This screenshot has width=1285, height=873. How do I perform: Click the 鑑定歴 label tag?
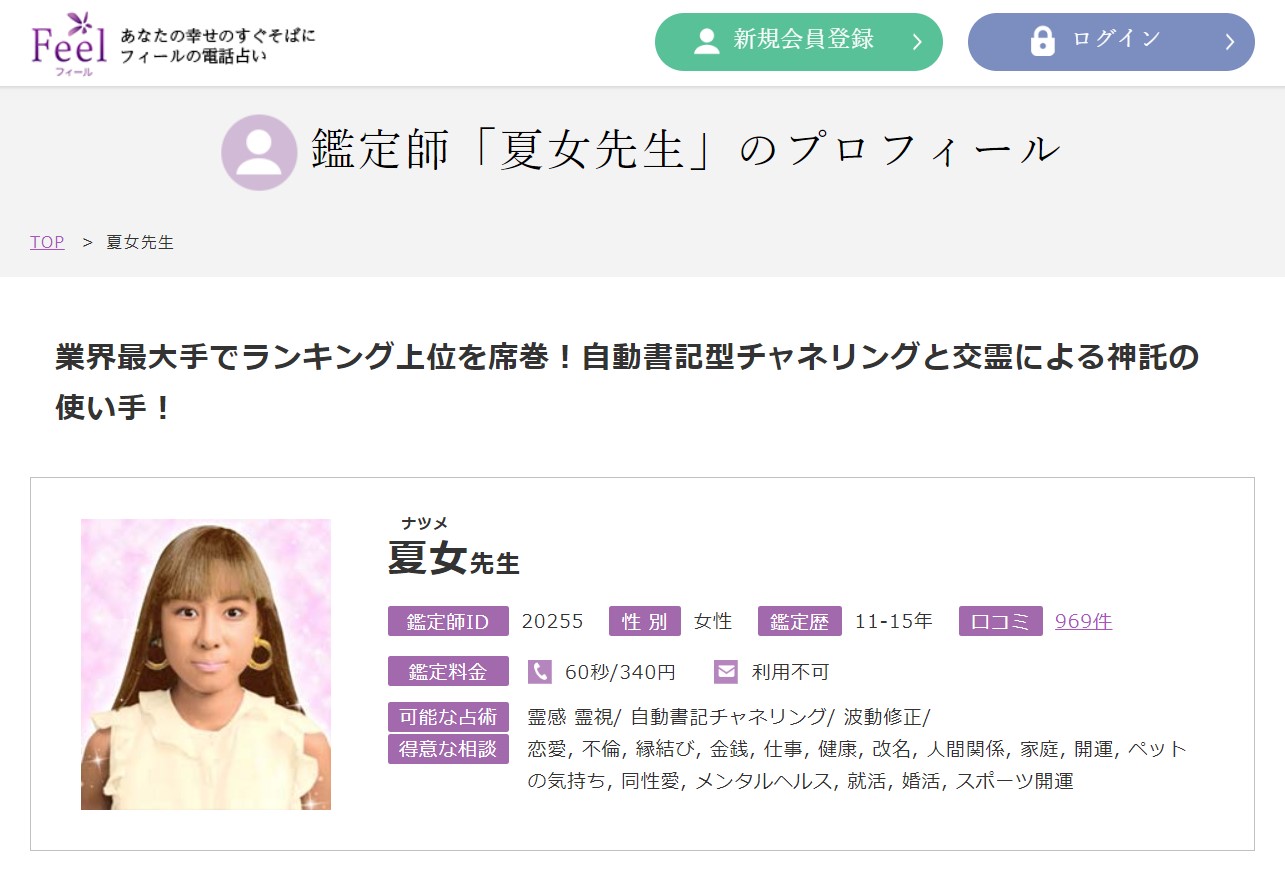tap(799, 621)
